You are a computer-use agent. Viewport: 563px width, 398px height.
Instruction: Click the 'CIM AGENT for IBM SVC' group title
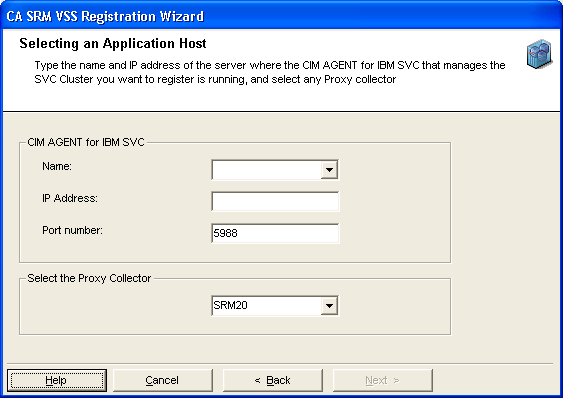pyautogui.click(x=86, y=142)
